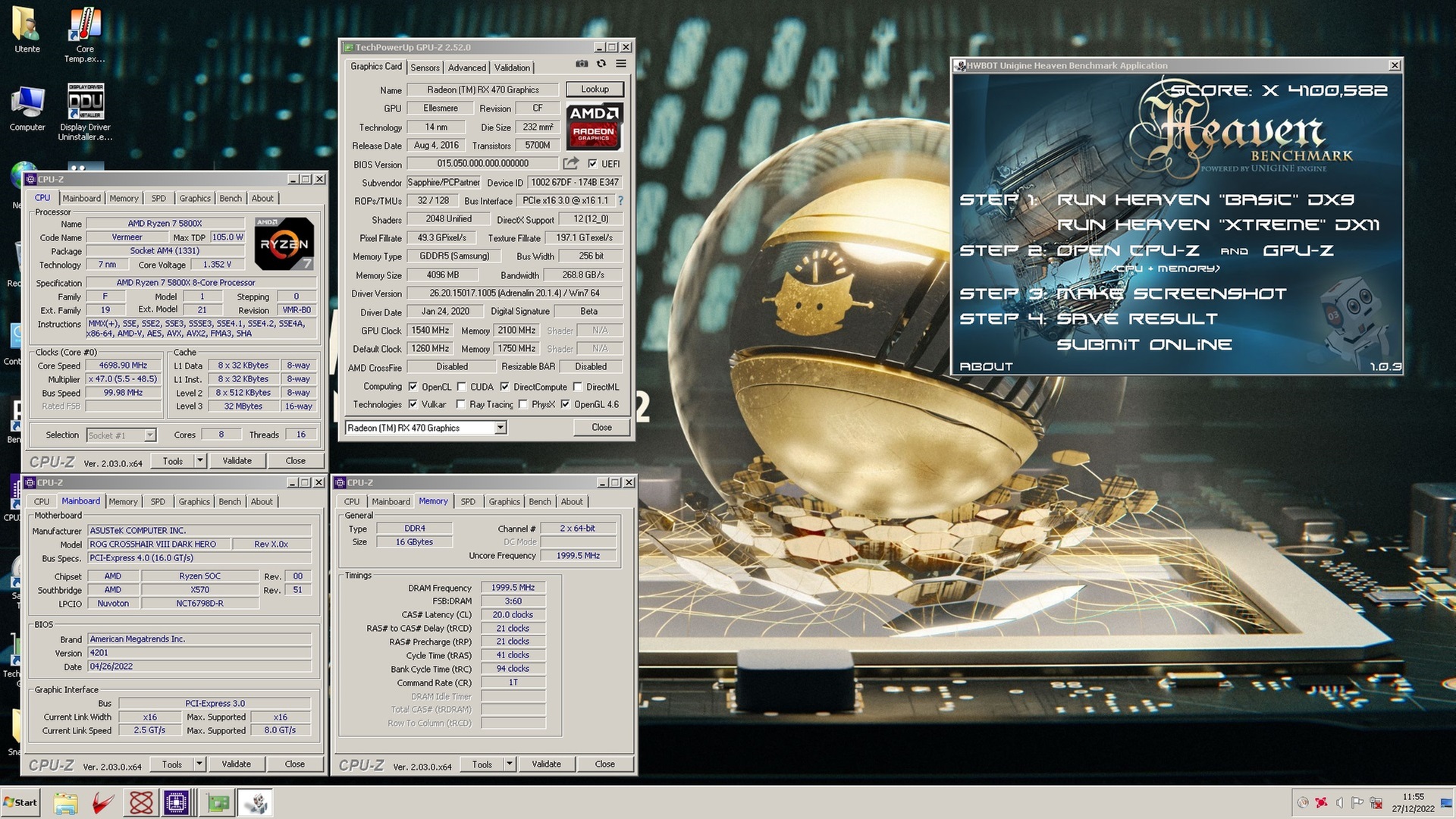The image size is (1456, 819).
Task: Click the red atom taskbar icon
Action: pyautogui.click(x=141, y=802)
